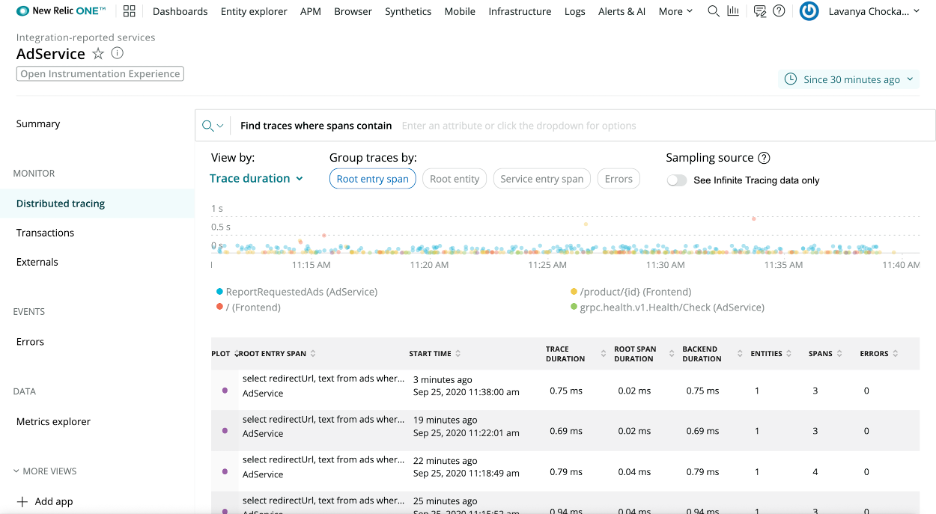This screenshot has width=936, height=514.
Task: Click the Open Instrumentation Experience tag
Action: 100,73
